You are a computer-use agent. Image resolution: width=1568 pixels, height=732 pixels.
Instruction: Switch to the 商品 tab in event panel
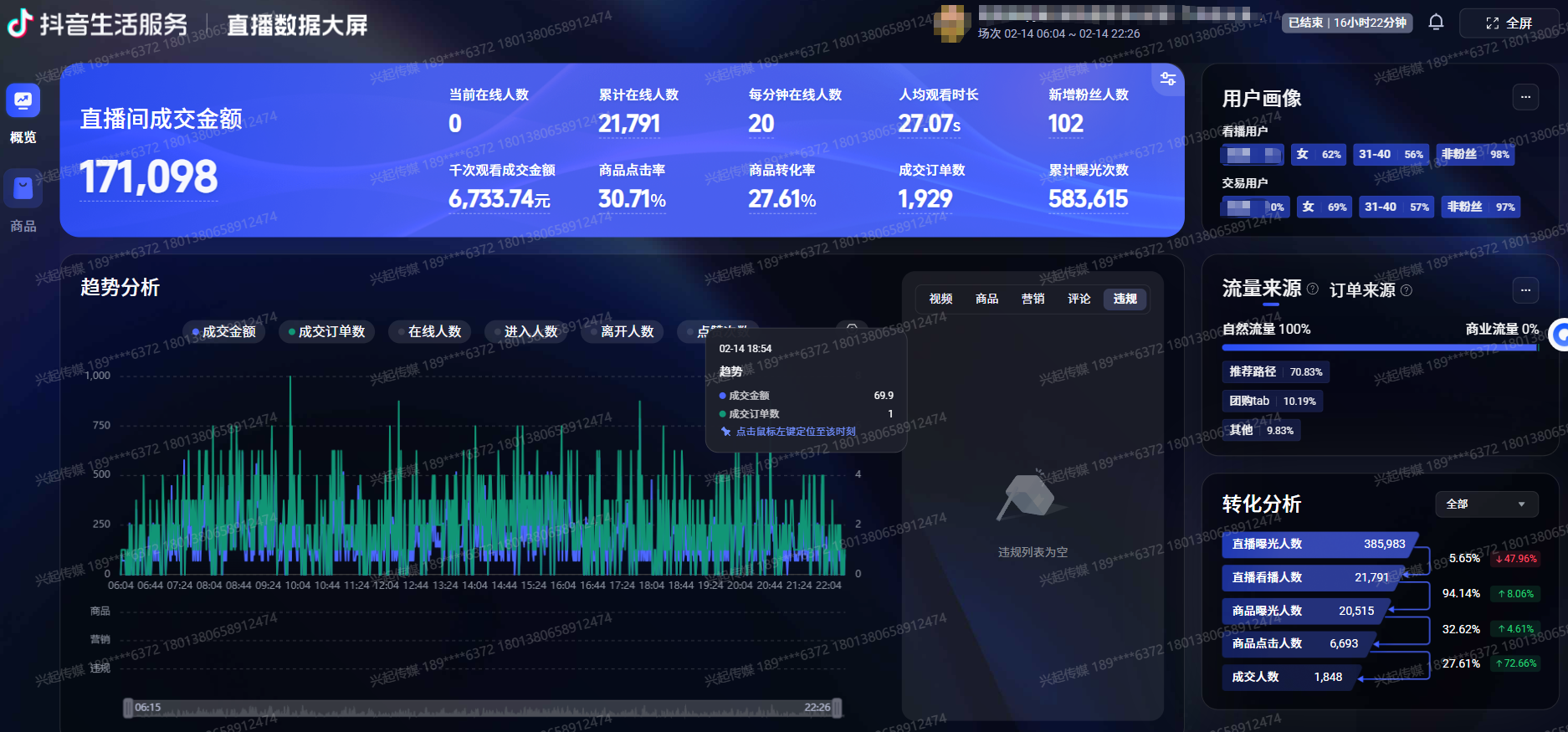(x=986, y=299)
